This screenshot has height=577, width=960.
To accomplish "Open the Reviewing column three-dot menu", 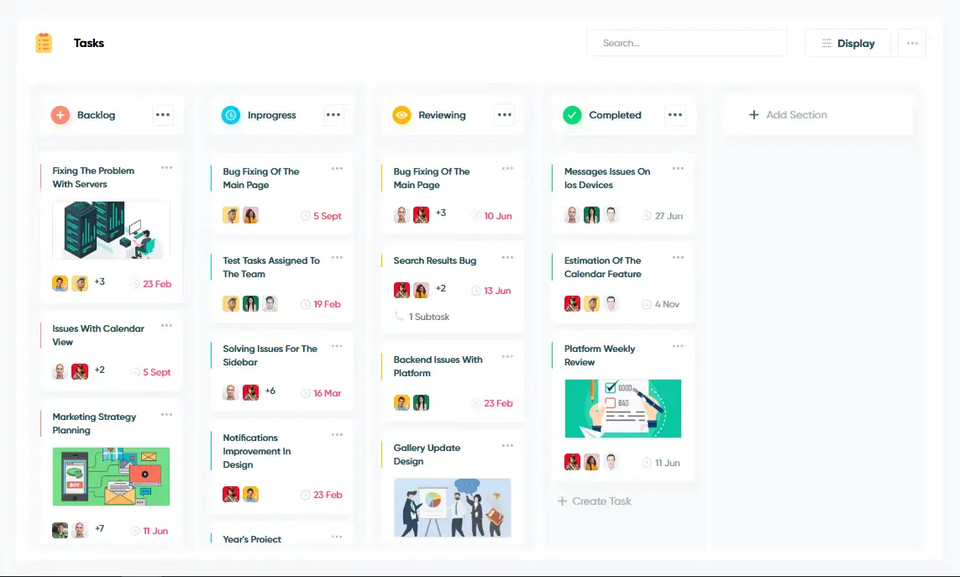I will tap(504, 115).
